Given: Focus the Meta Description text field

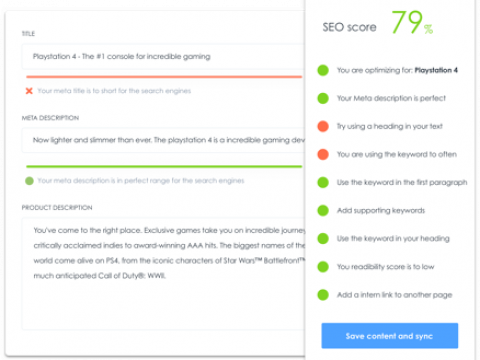Looking at the screenshot, I should click(x=163, y=140).
